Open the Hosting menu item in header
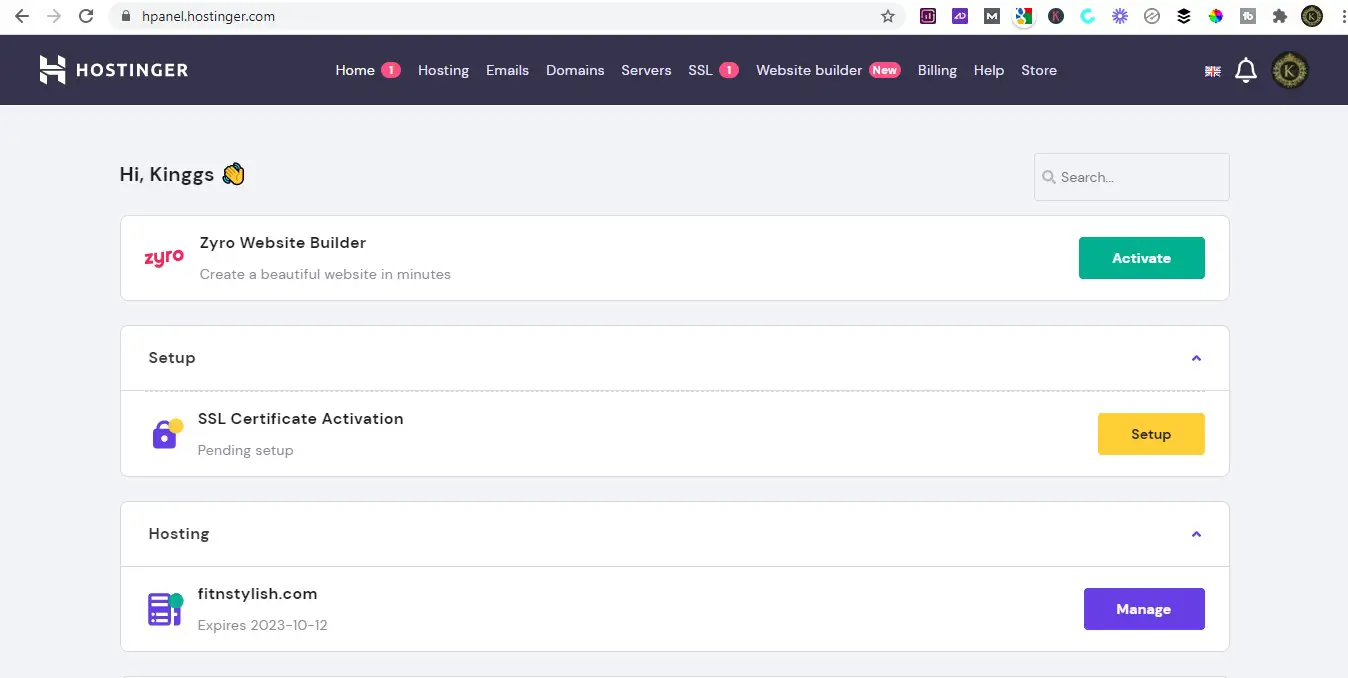 (443, 70)
